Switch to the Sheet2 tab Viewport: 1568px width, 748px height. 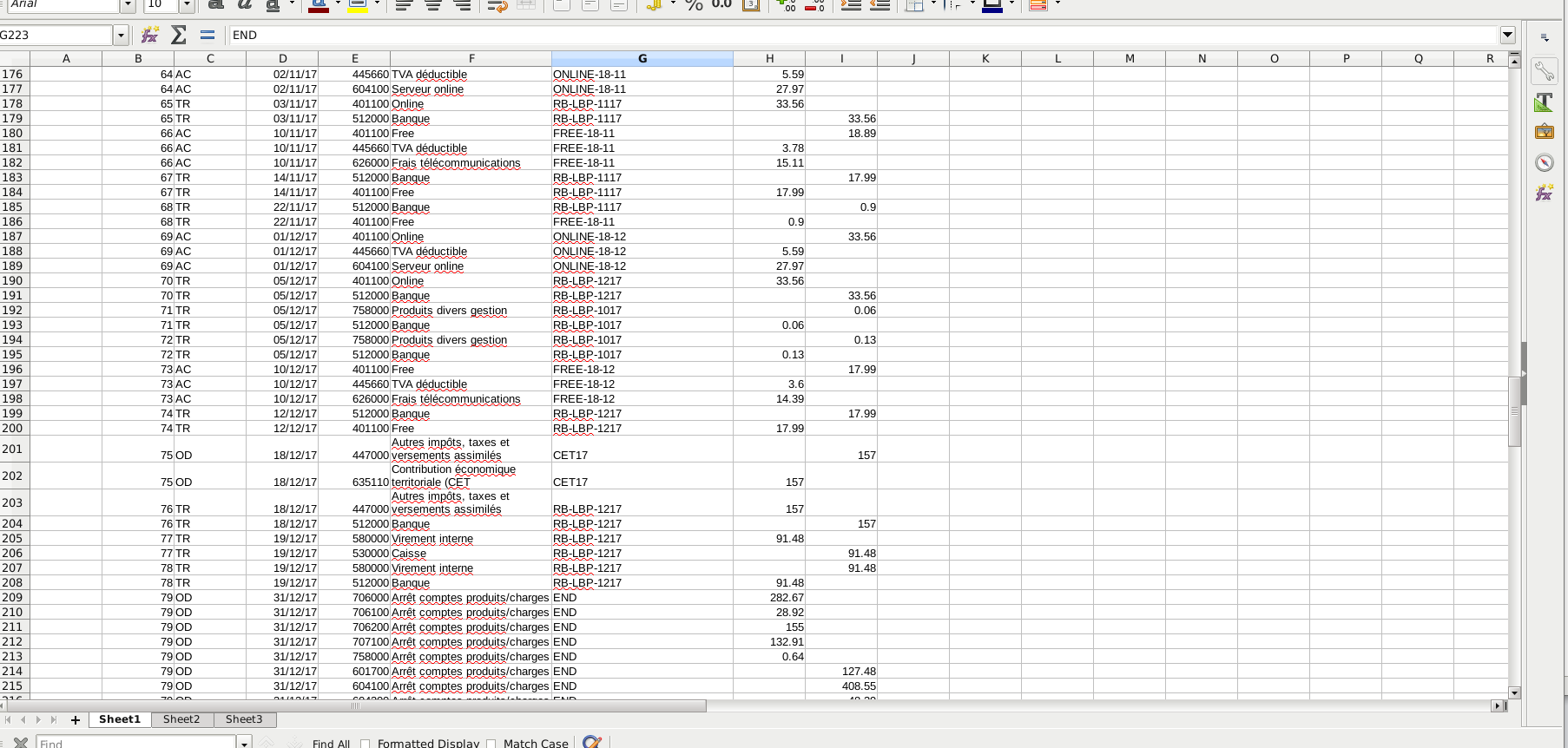point(181,719)
